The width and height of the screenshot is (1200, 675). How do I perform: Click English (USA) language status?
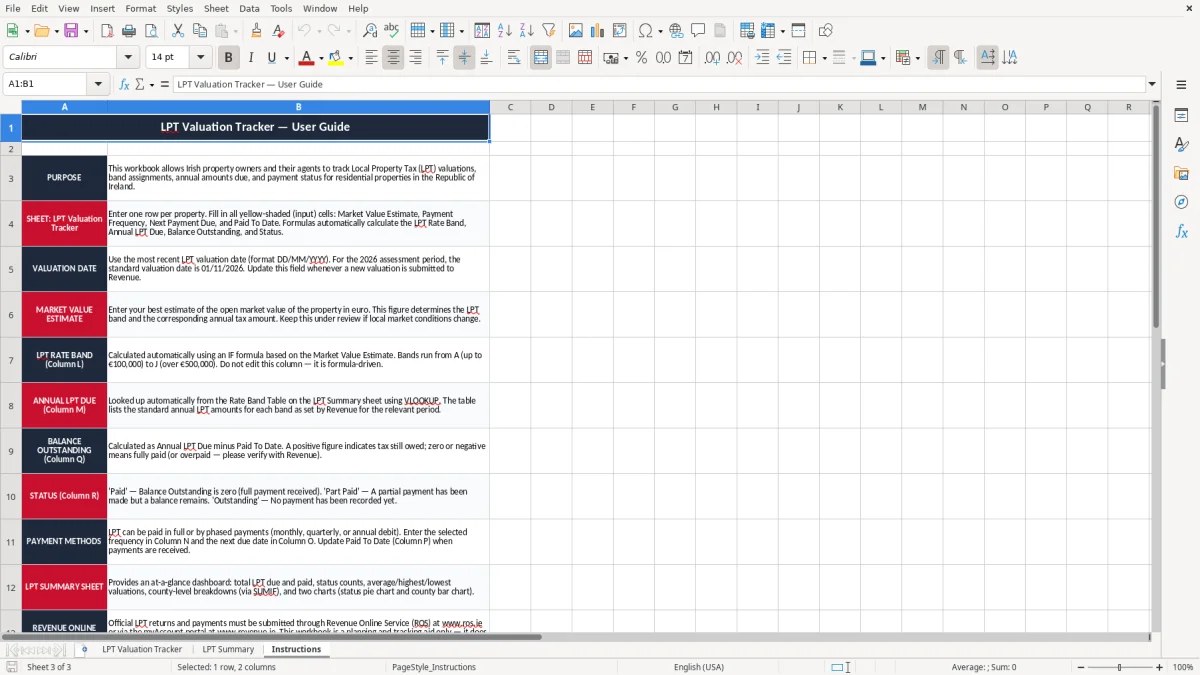(699, 667)
